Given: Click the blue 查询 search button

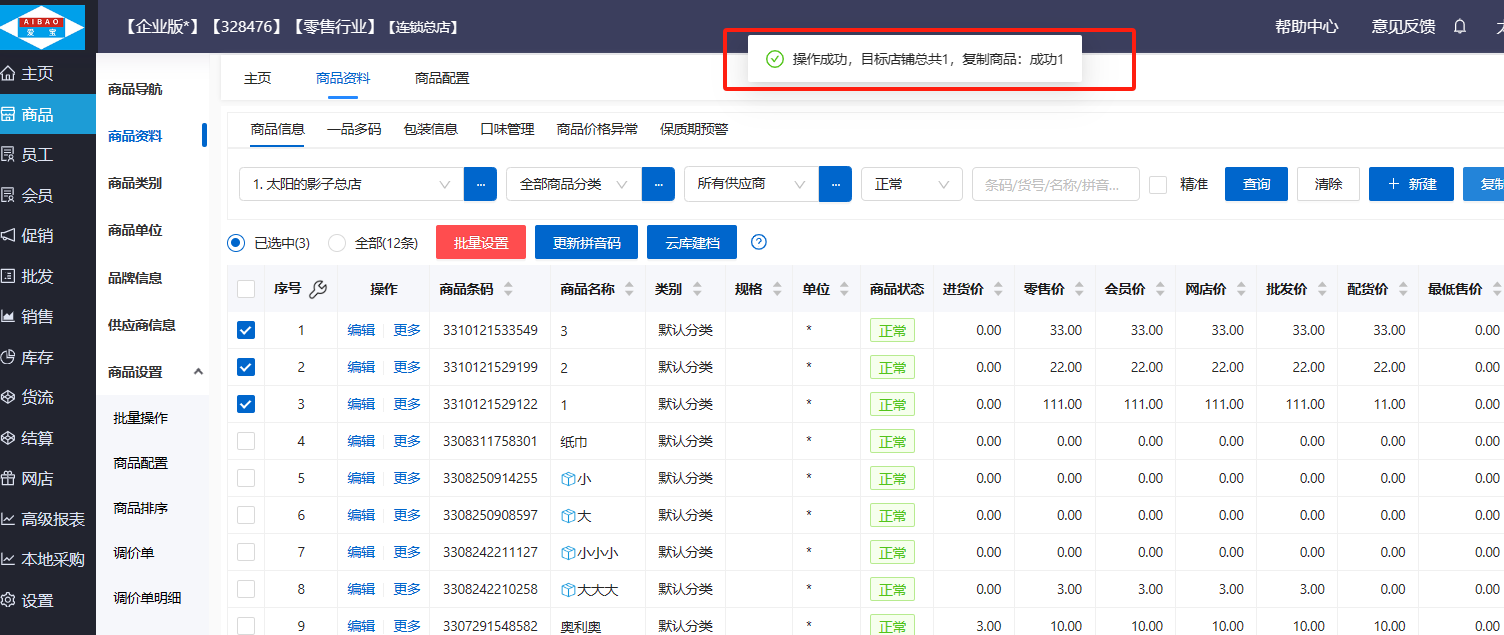Looking at the screenshot, I should pos(1256,184).
